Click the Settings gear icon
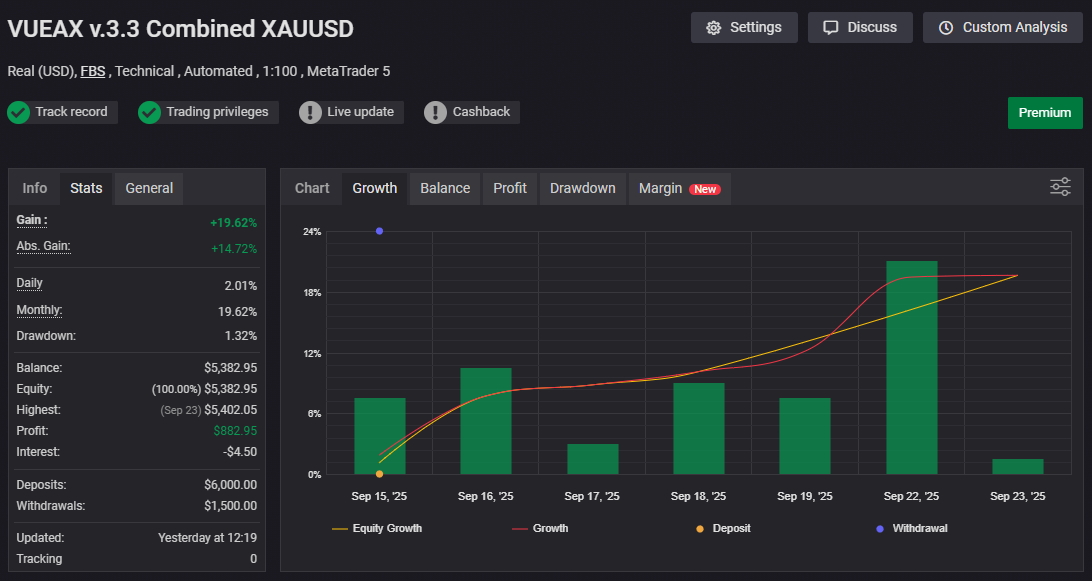 [714, 27]
